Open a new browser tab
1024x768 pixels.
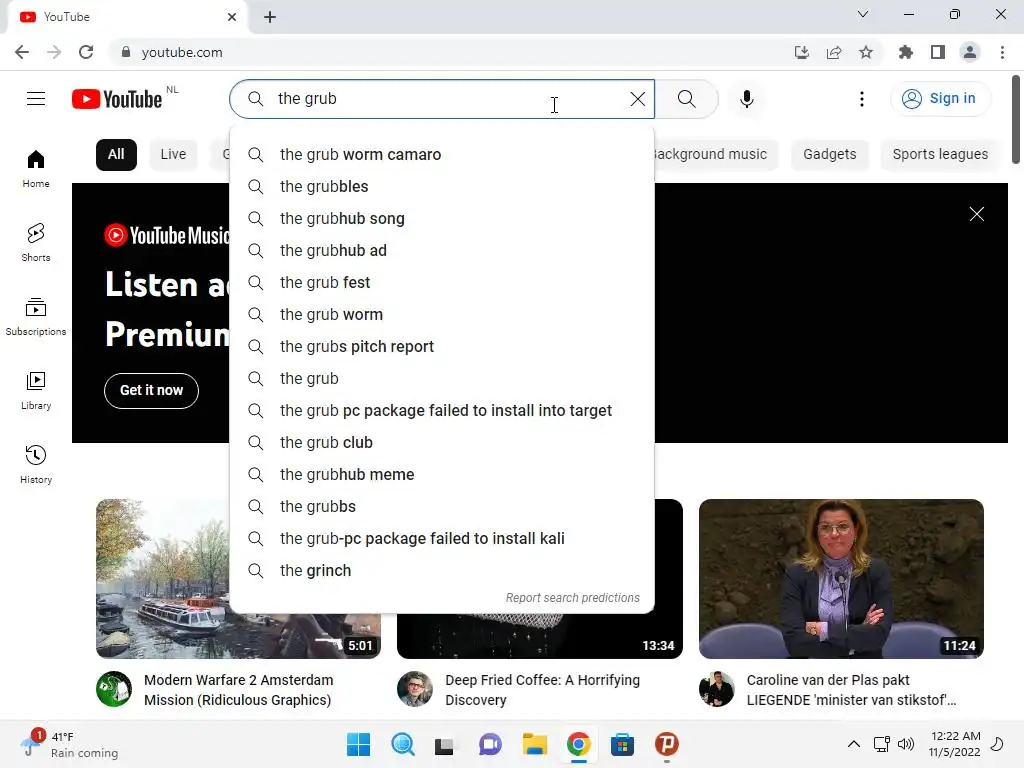270,17
